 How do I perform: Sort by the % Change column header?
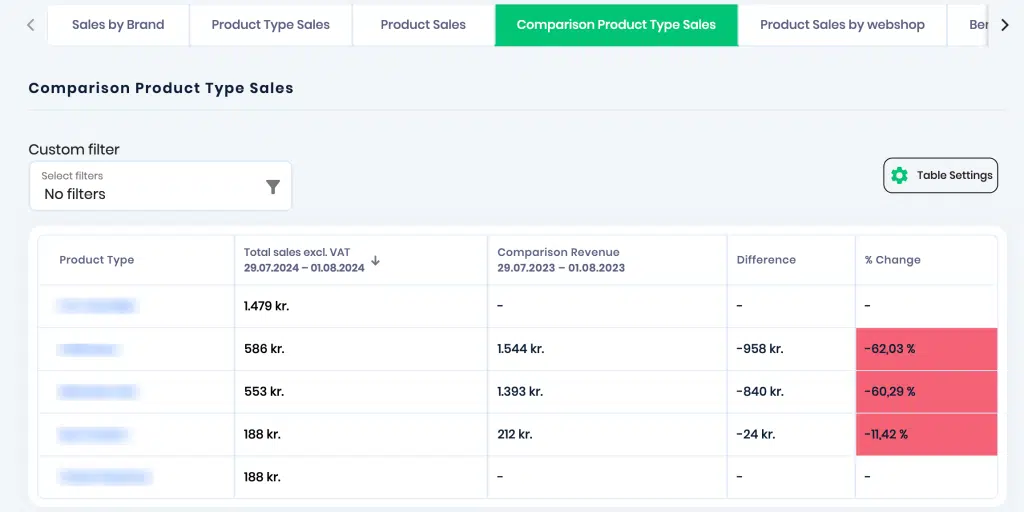[893, 260]
